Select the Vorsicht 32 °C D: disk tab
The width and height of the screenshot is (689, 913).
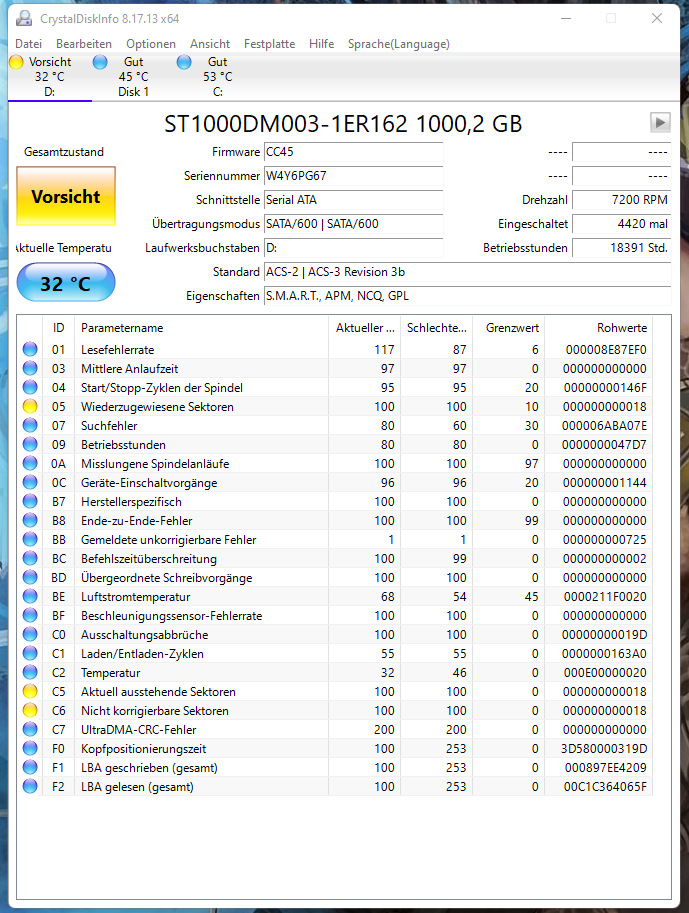[50, 77]
